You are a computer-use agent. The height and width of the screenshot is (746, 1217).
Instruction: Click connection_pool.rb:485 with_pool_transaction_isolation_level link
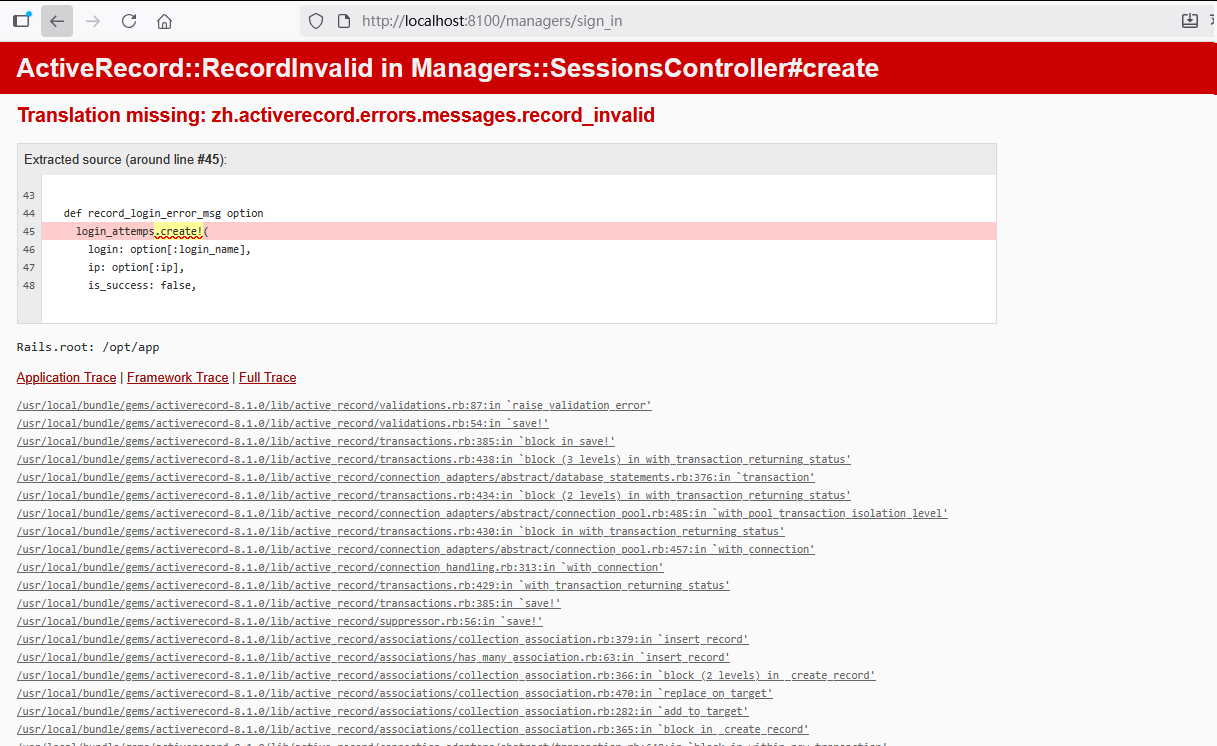click(482, 513)
